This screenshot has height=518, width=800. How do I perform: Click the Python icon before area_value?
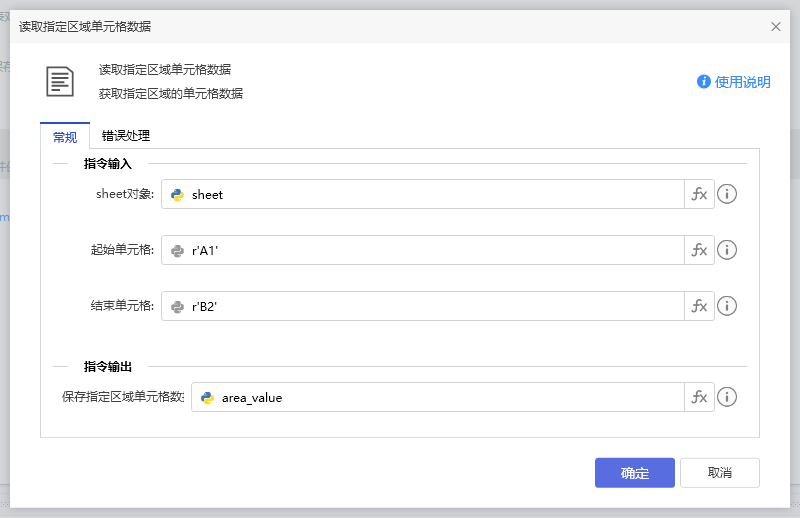pos(208,398)
